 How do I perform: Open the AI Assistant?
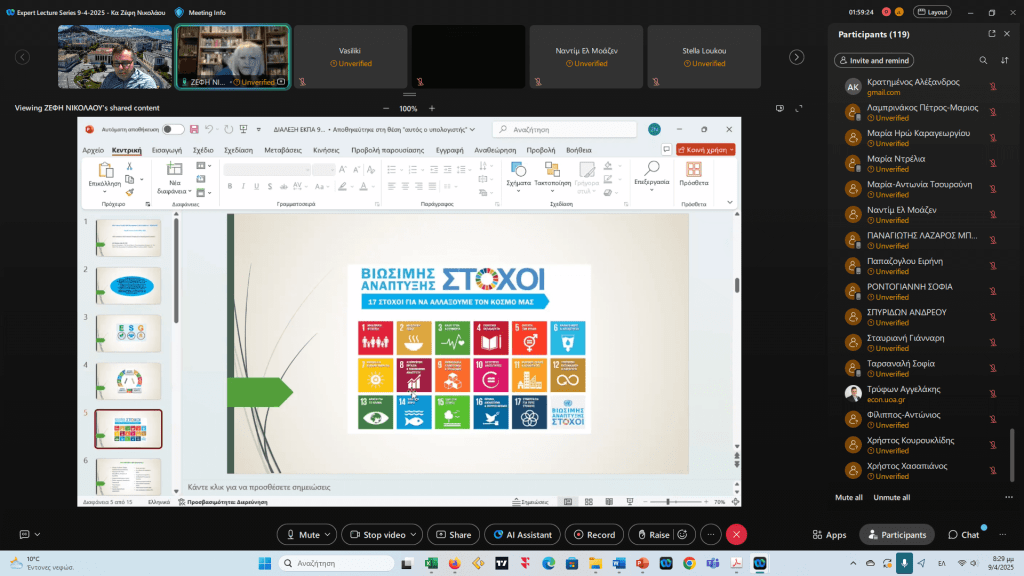(x=522, y=535)
